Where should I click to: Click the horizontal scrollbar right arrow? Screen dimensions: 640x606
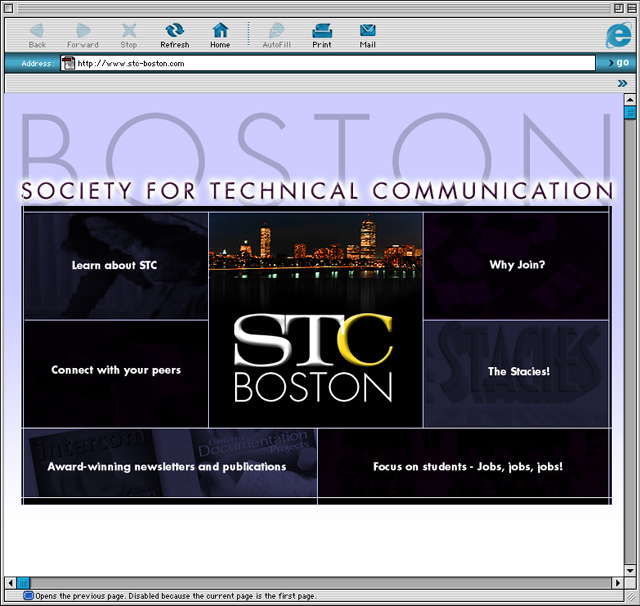(x=618, y=583)
